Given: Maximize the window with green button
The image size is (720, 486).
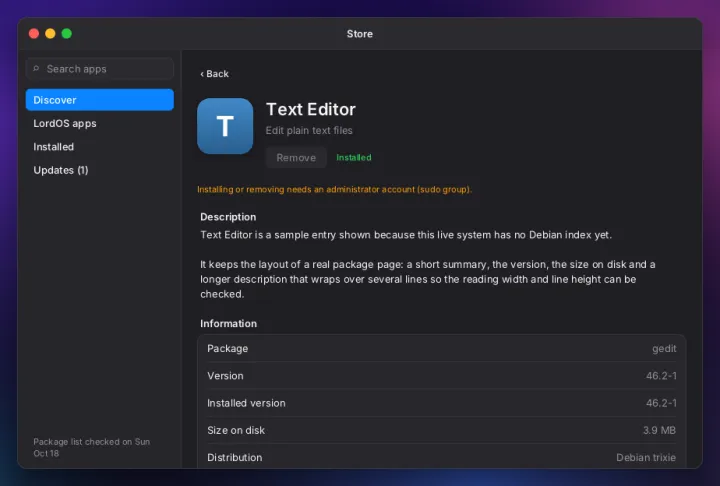Looking at the screenshot, I should [x=67, y=34].
